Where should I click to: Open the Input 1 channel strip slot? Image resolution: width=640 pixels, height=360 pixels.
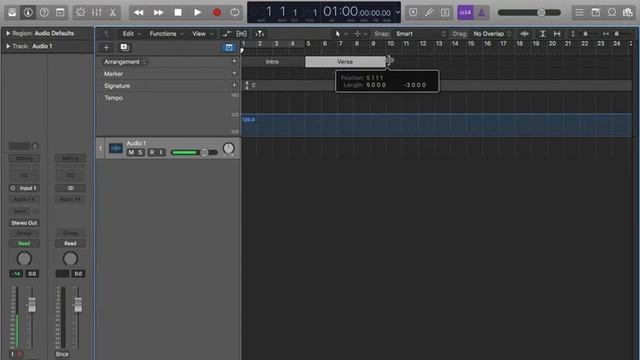coord(24,188)
